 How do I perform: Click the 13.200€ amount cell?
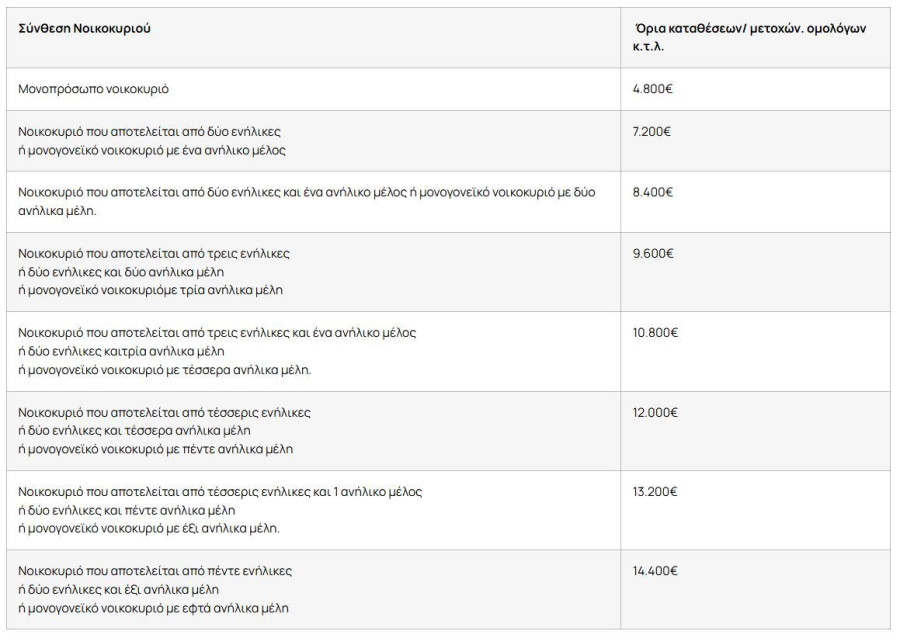[x=656, y=491]
